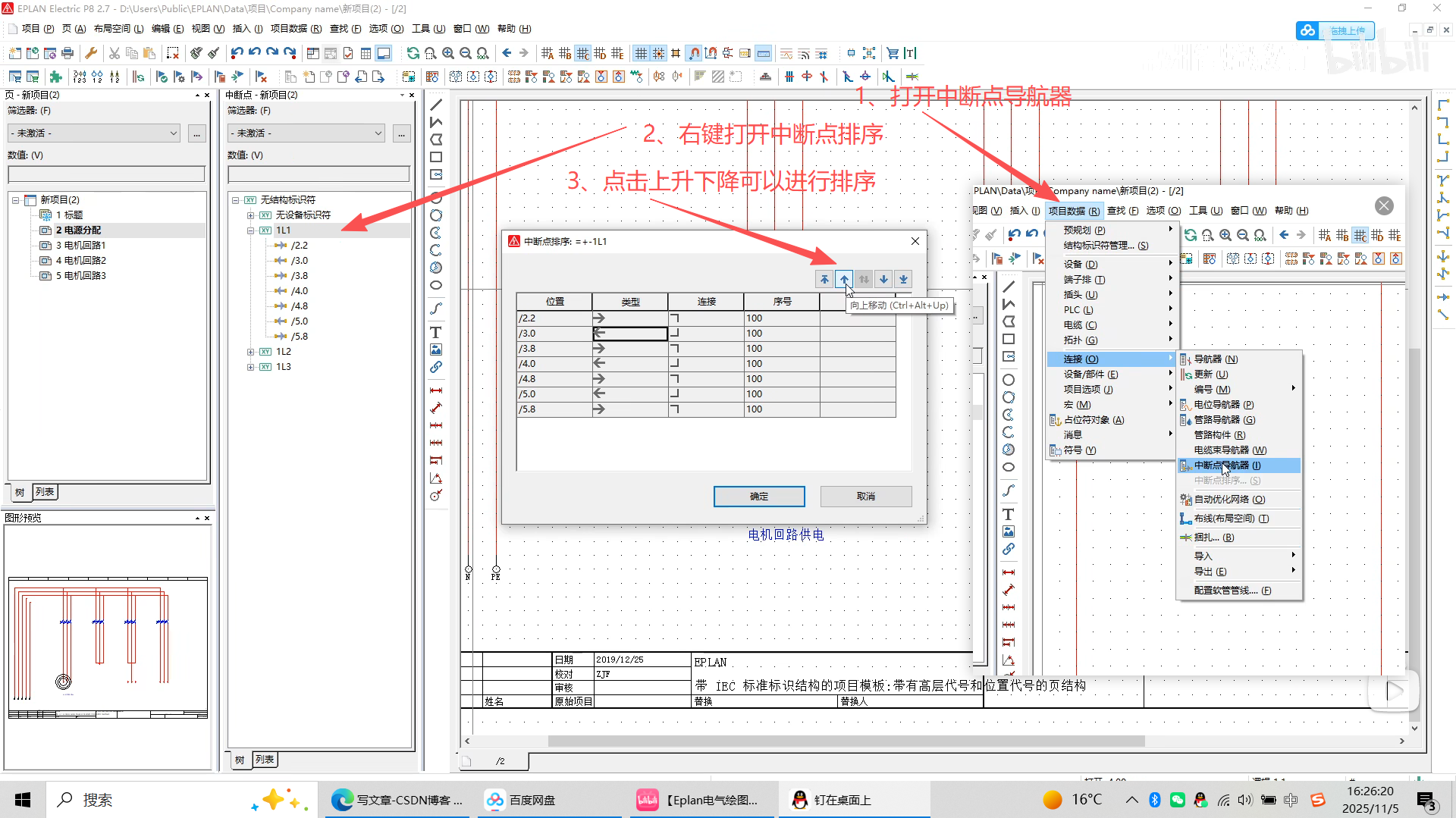Collapse the 1L1 tree node

[250, 230]
